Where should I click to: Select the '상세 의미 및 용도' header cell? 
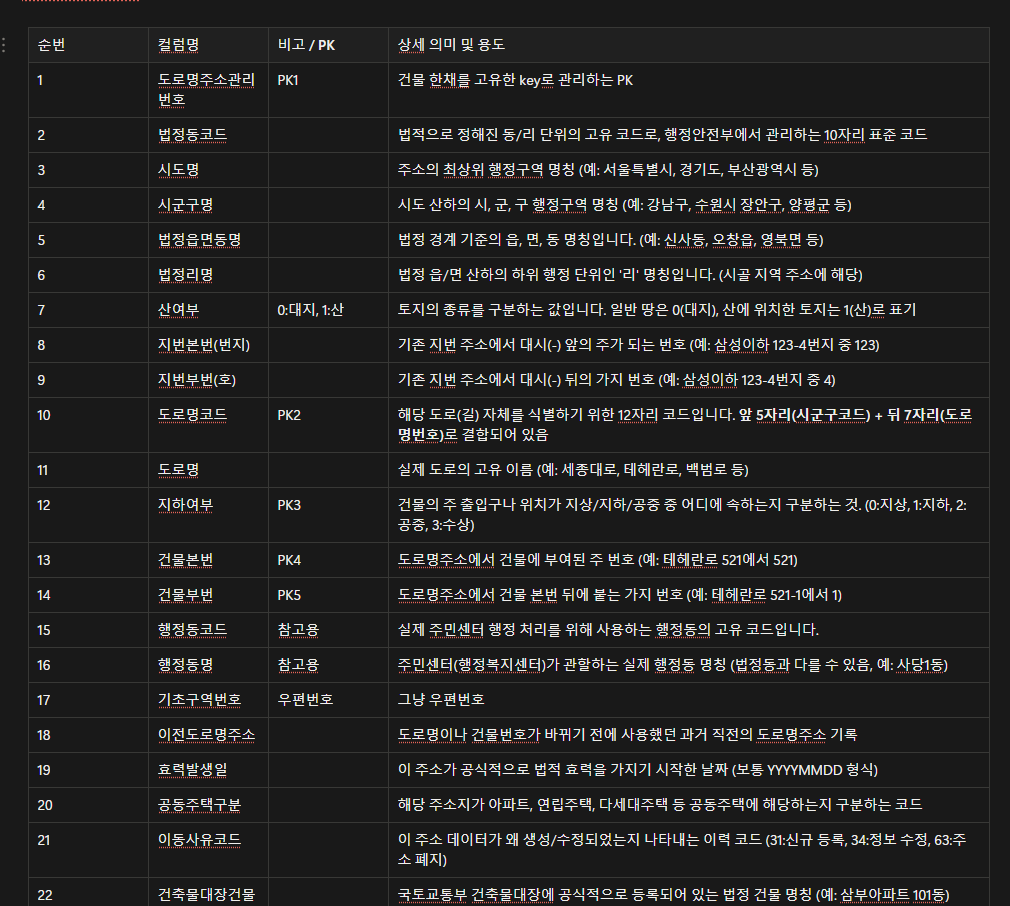click(x=689, y=45)
